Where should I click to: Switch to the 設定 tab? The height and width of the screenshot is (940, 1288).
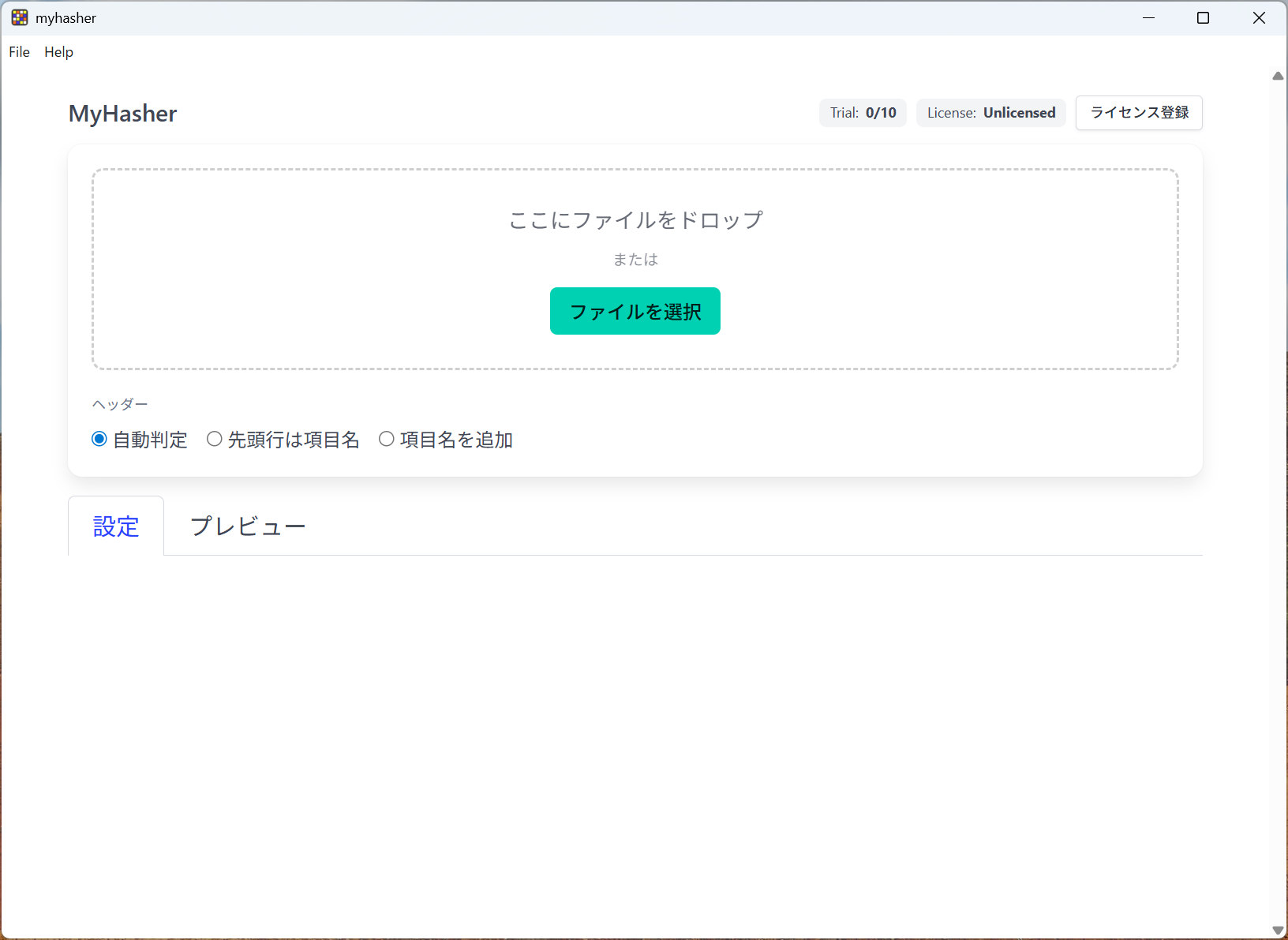pos(116,526)
